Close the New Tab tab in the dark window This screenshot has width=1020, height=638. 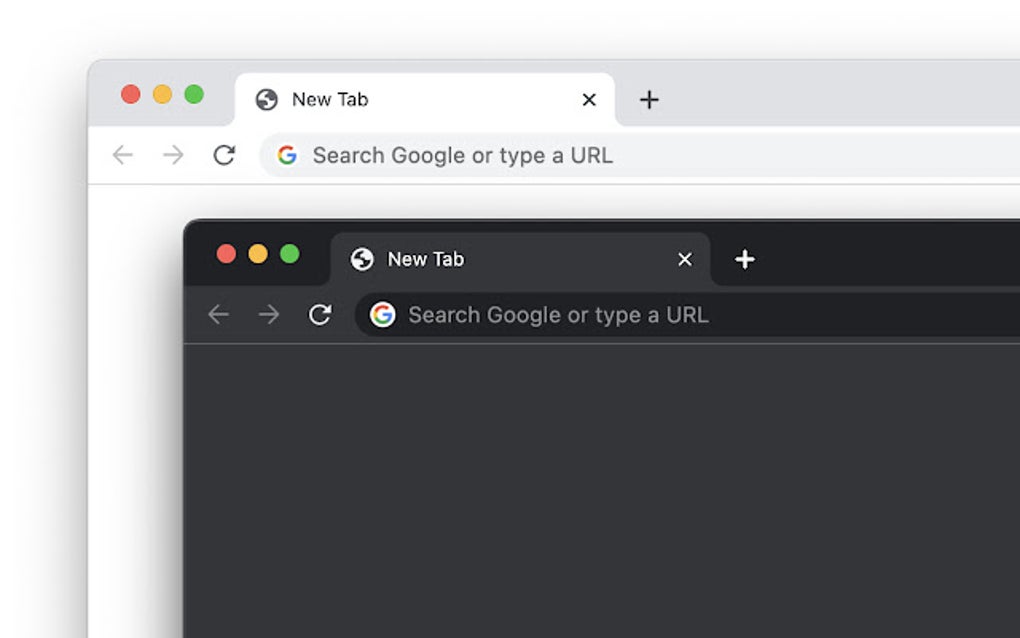click(x=685, y=260)
